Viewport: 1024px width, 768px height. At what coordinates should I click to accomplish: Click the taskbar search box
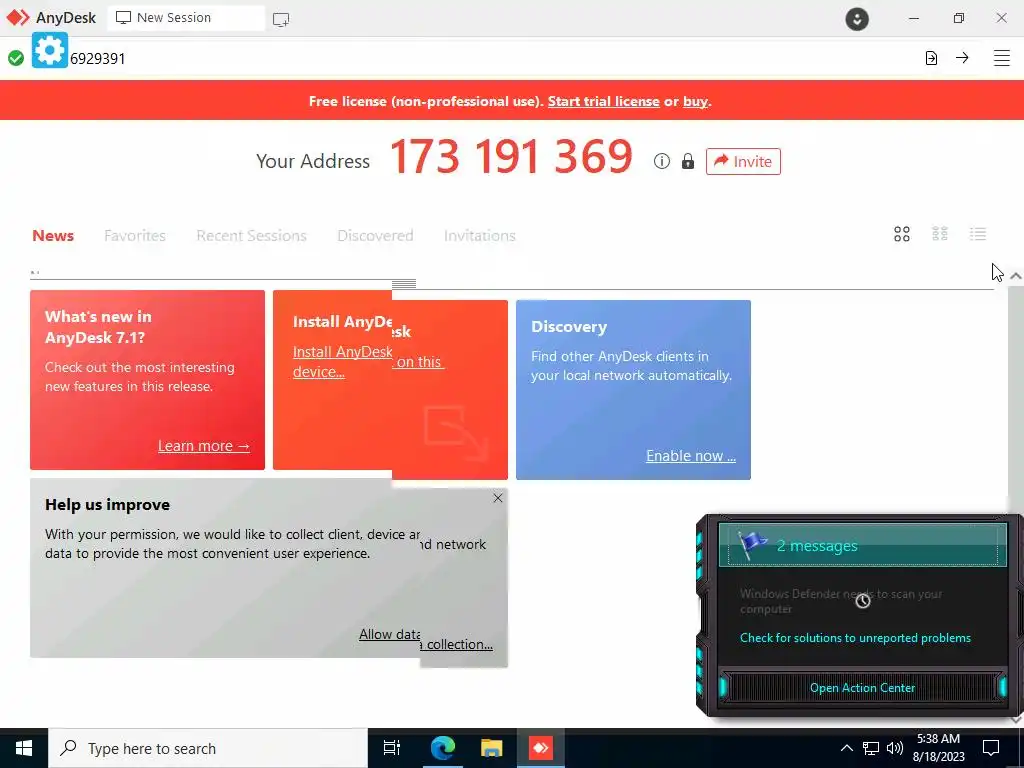pyautogui.click(x=208, y=748)
